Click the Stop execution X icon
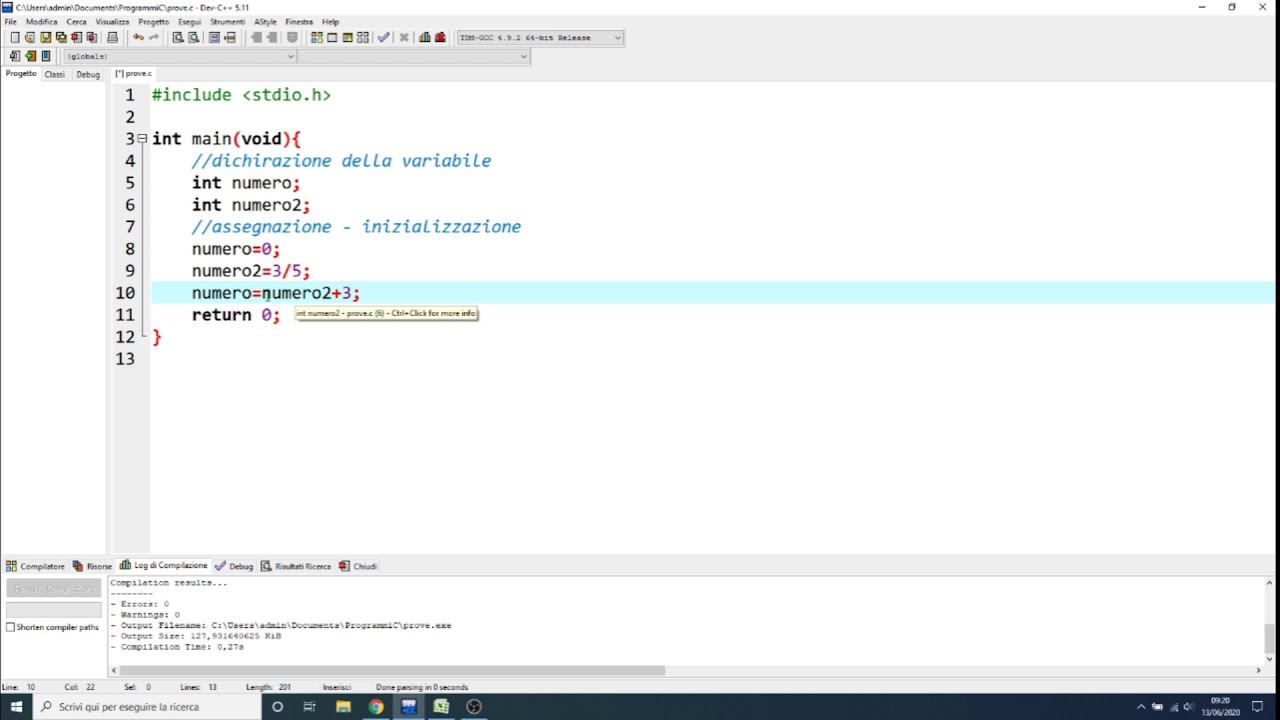Viewport: 1280px width, 720px height. 404,38
